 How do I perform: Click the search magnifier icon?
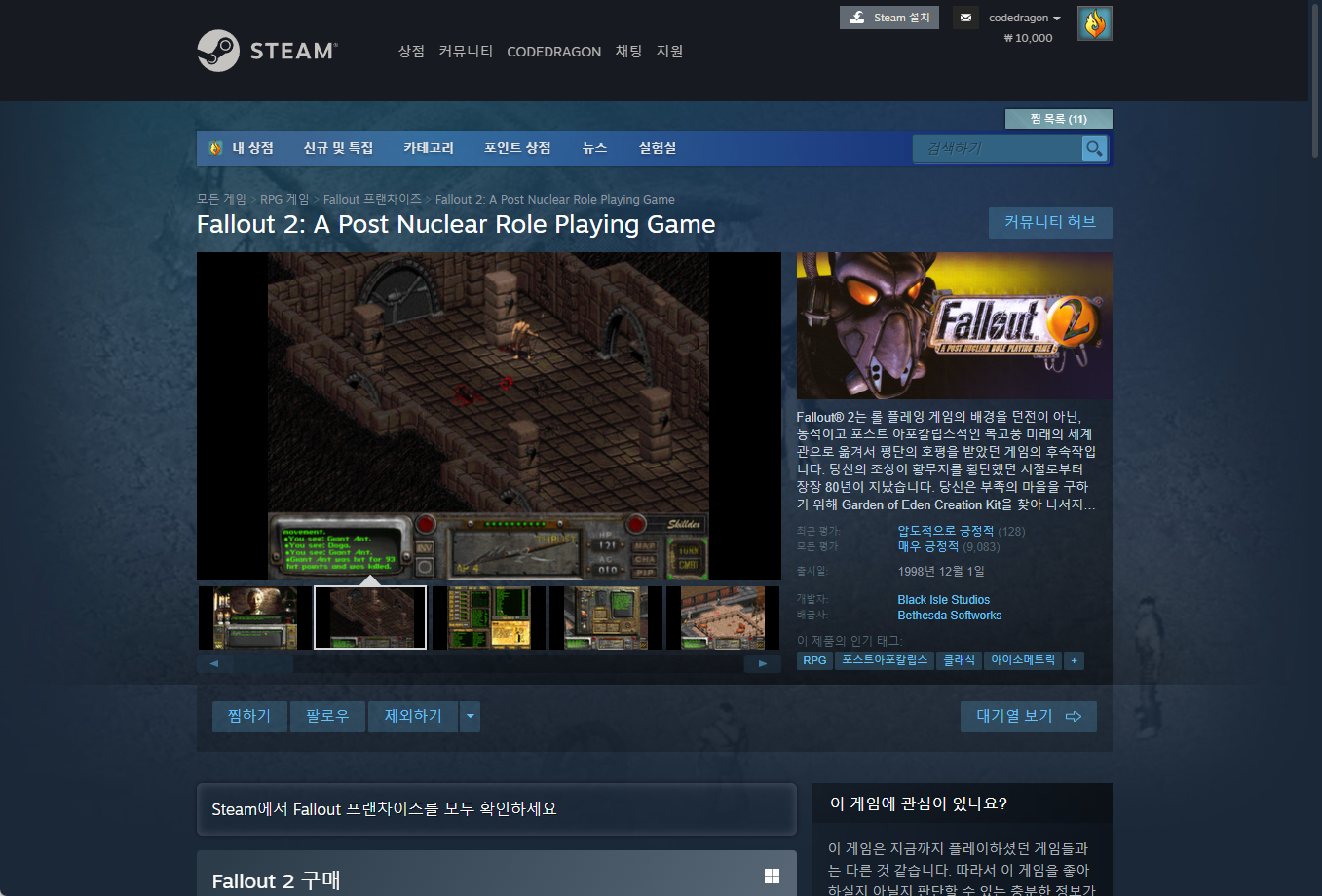(1095, 148)
